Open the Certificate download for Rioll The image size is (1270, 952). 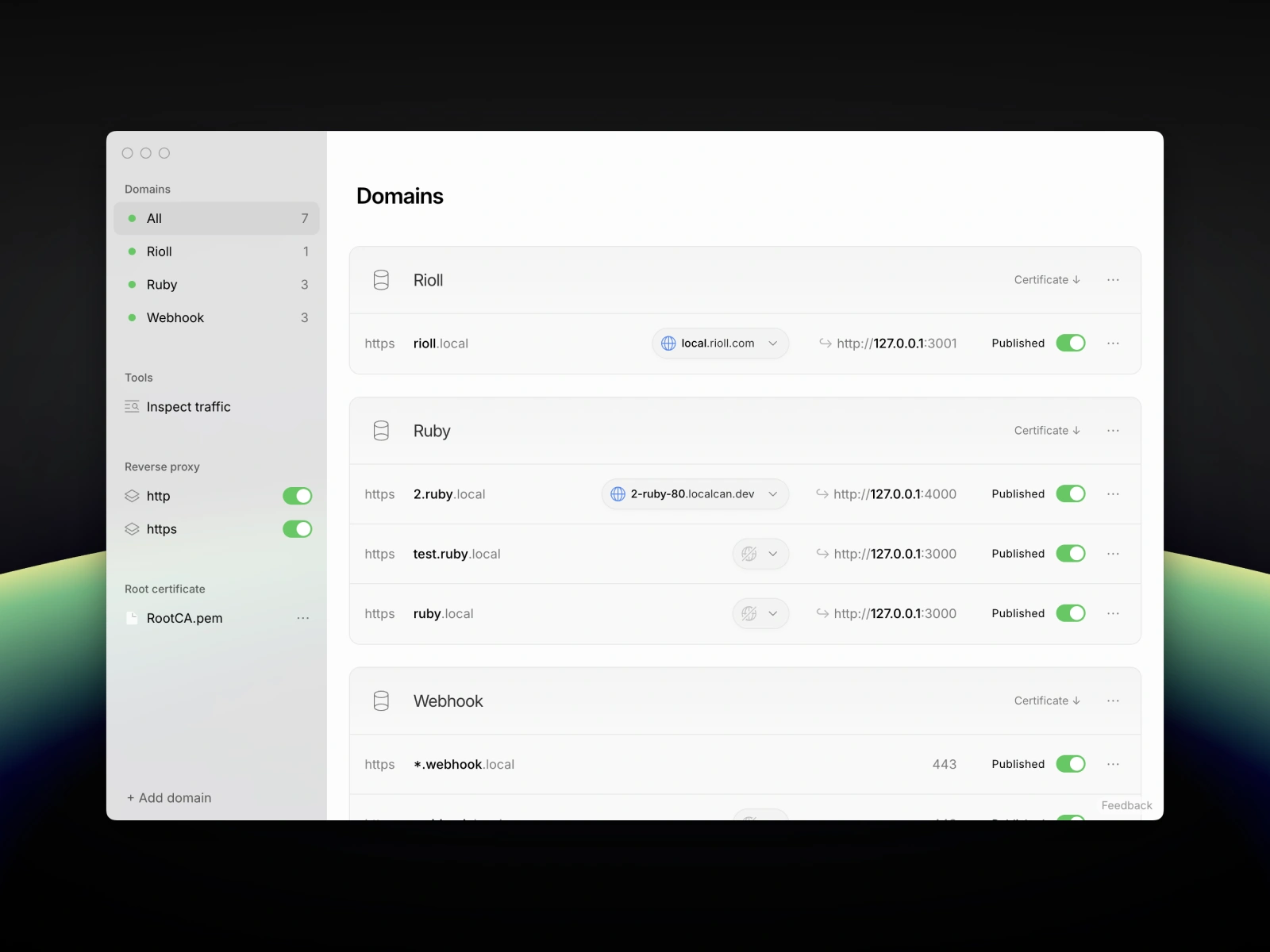pyautogui.click(x=1047, y=280)
